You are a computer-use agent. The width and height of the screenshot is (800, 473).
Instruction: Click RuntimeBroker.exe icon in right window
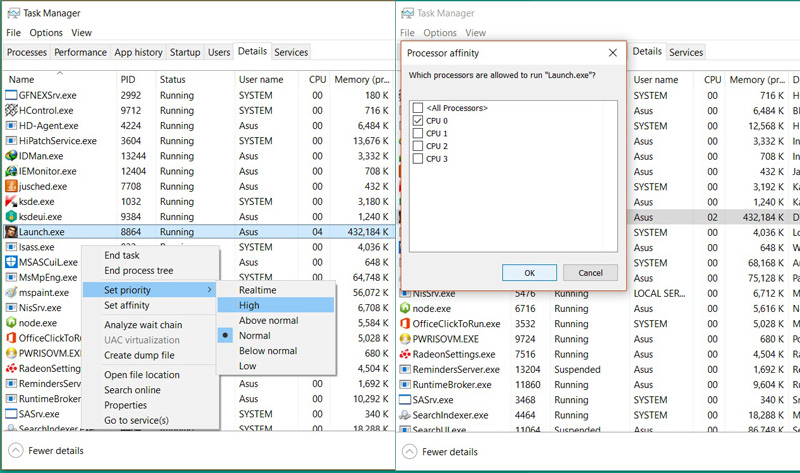tap(405, 385)
